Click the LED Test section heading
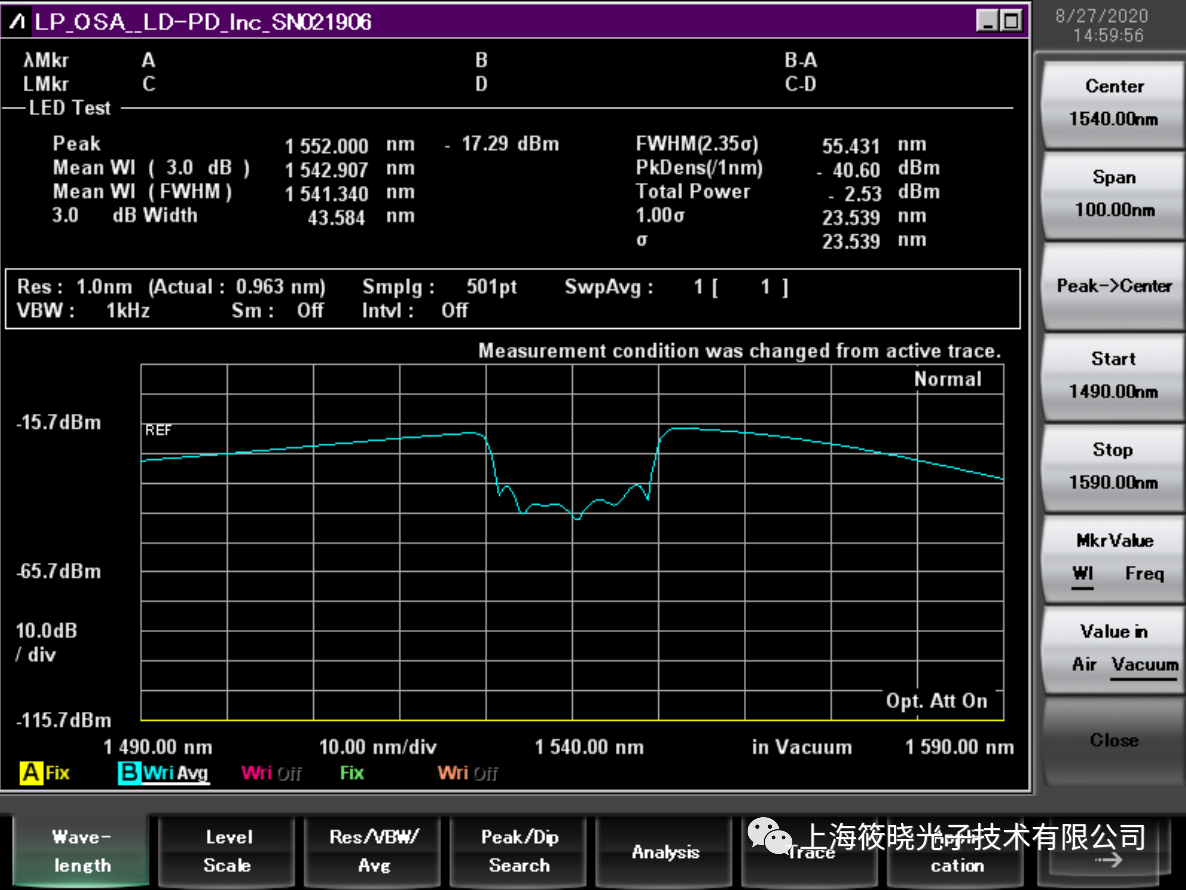Viewport: 1186px width, 890px height. [x=70, y=107]
